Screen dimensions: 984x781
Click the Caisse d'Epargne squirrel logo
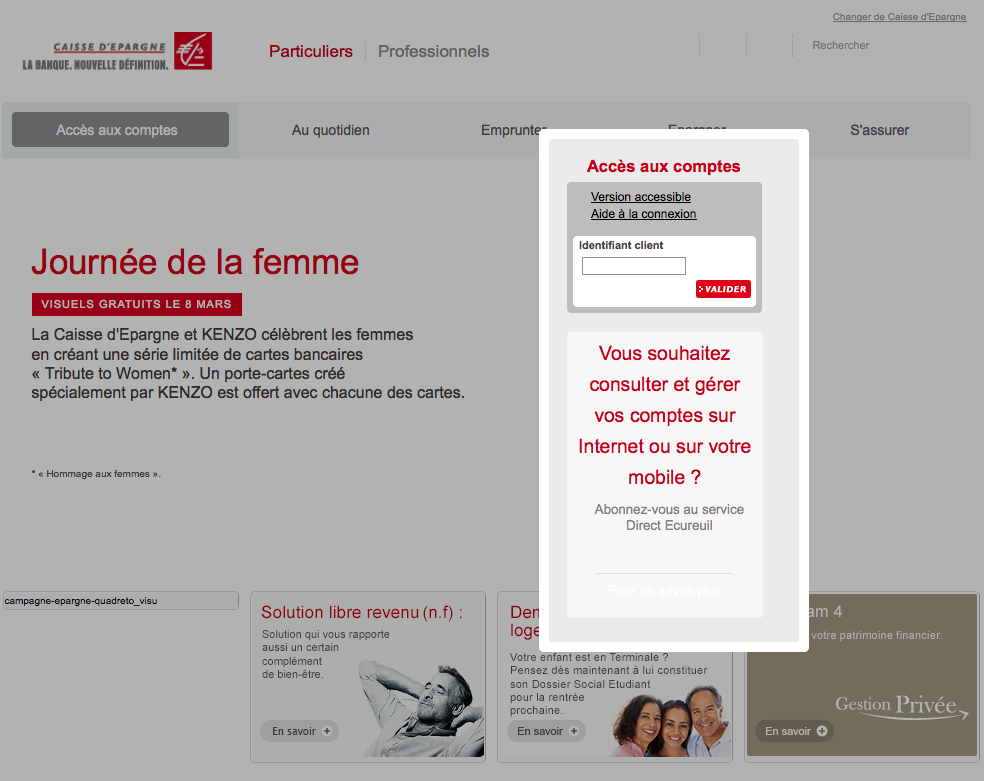[193, 51]
